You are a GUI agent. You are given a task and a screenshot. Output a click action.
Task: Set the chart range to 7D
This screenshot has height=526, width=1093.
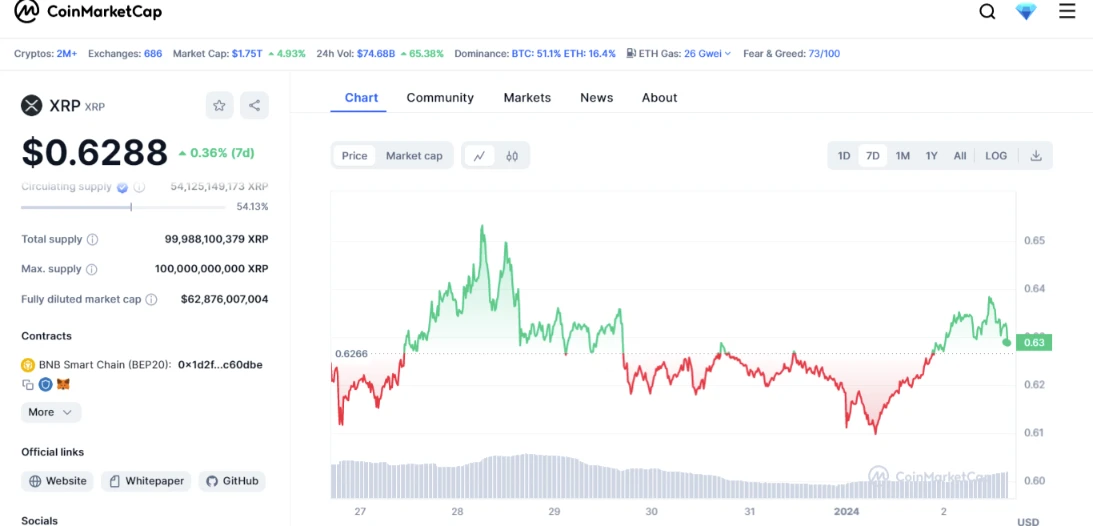873,156
